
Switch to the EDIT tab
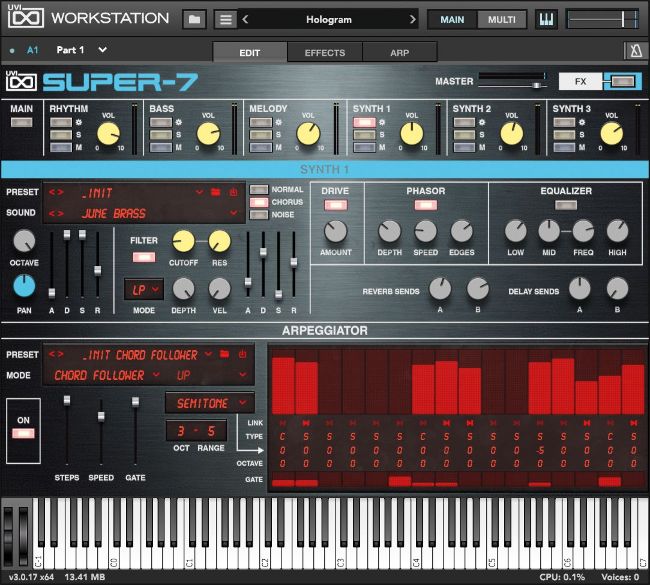[x=250, y=53]
